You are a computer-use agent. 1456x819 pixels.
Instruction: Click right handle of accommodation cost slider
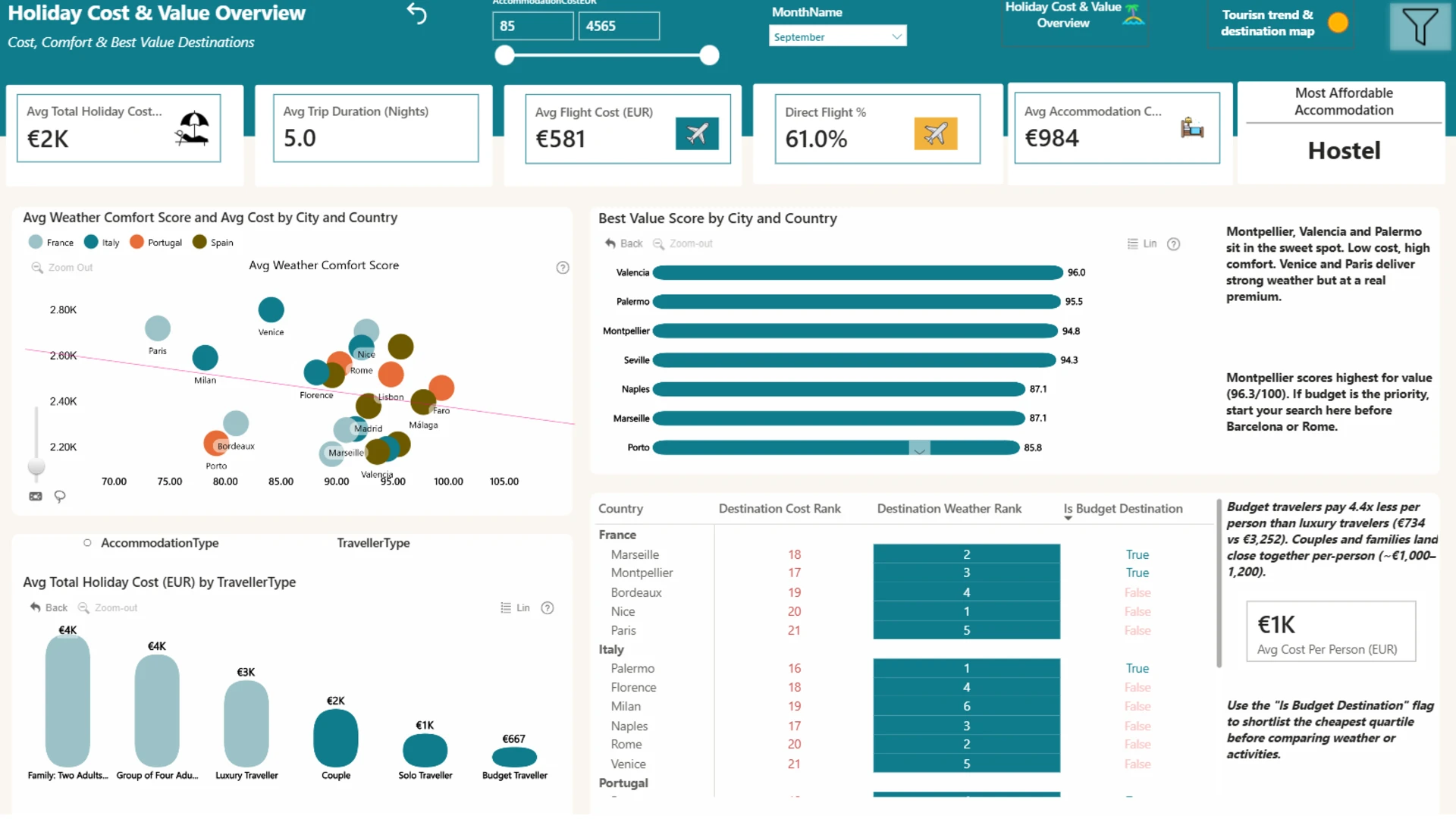[x=709, y=55]
